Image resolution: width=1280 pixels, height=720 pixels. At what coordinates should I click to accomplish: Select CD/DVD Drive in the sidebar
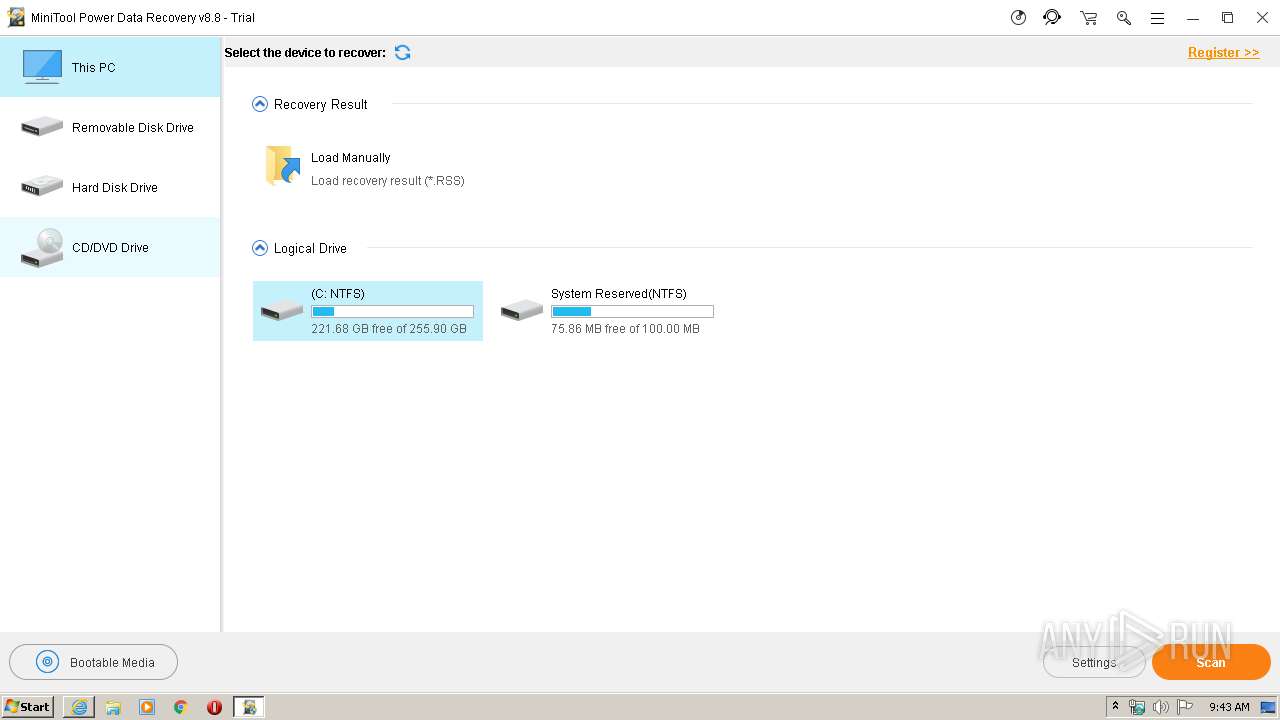tap(110, 247)
